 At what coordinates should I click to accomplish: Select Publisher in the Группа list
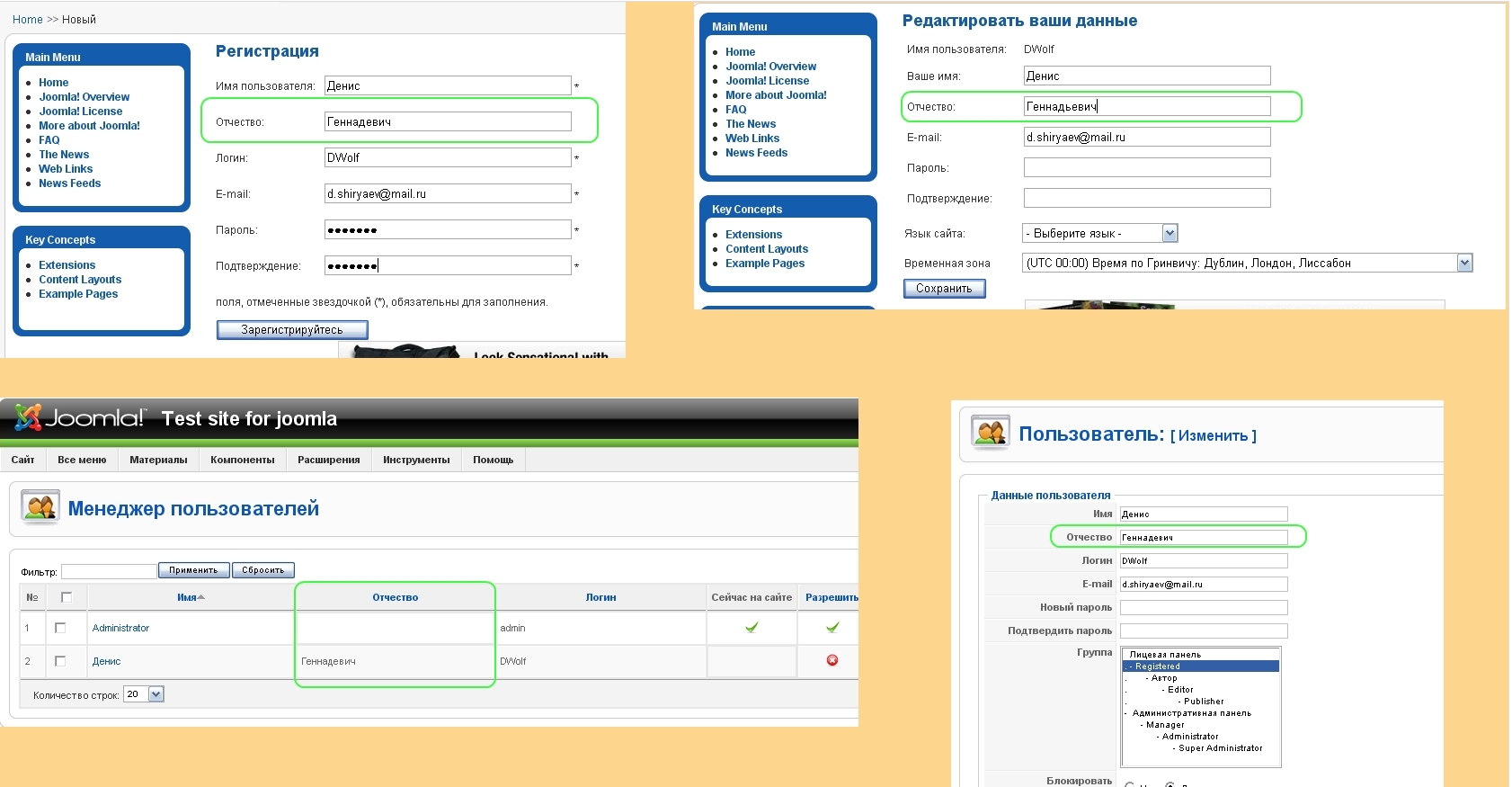click(x=1203, y=702)
